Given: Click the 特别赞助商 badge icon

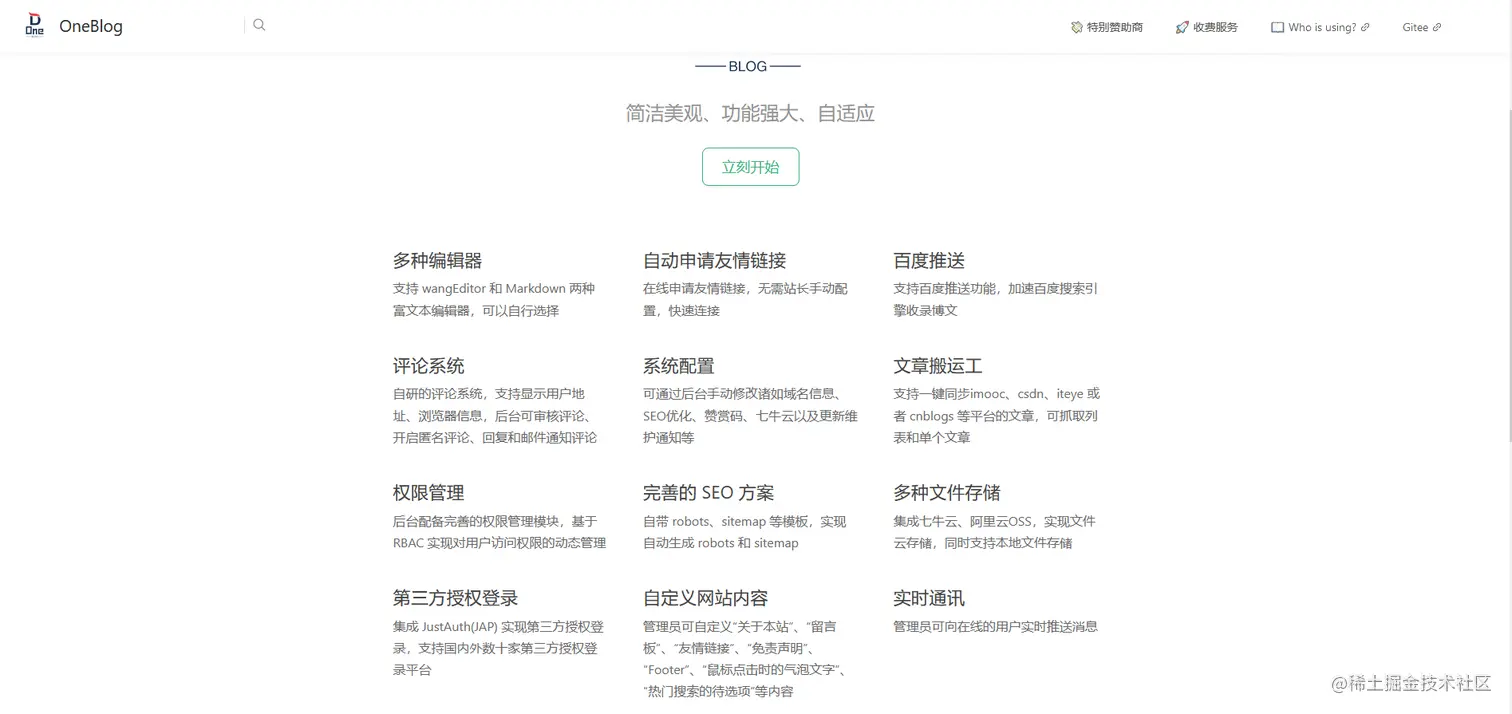Looking at the screenshot, I should point(1076,27).
